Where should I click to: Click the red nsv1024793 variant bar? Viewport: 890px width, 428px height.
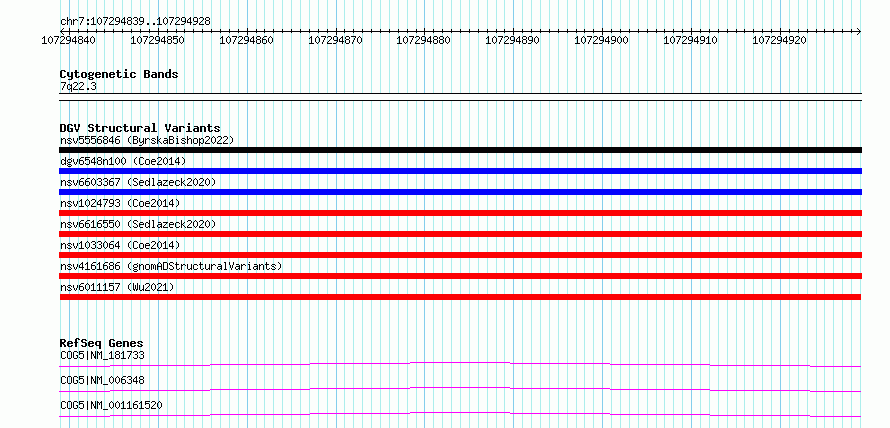point(460,213)
